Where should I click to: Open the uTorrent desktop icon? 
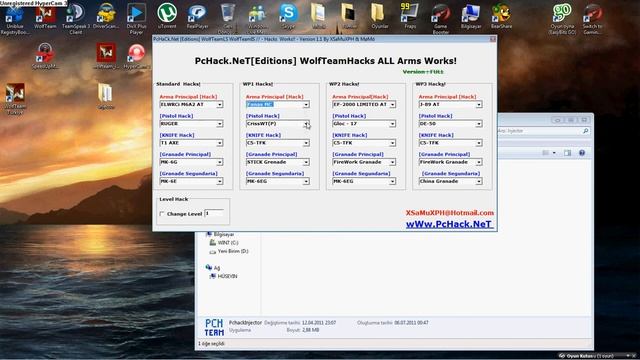click(x=167, y=16)
